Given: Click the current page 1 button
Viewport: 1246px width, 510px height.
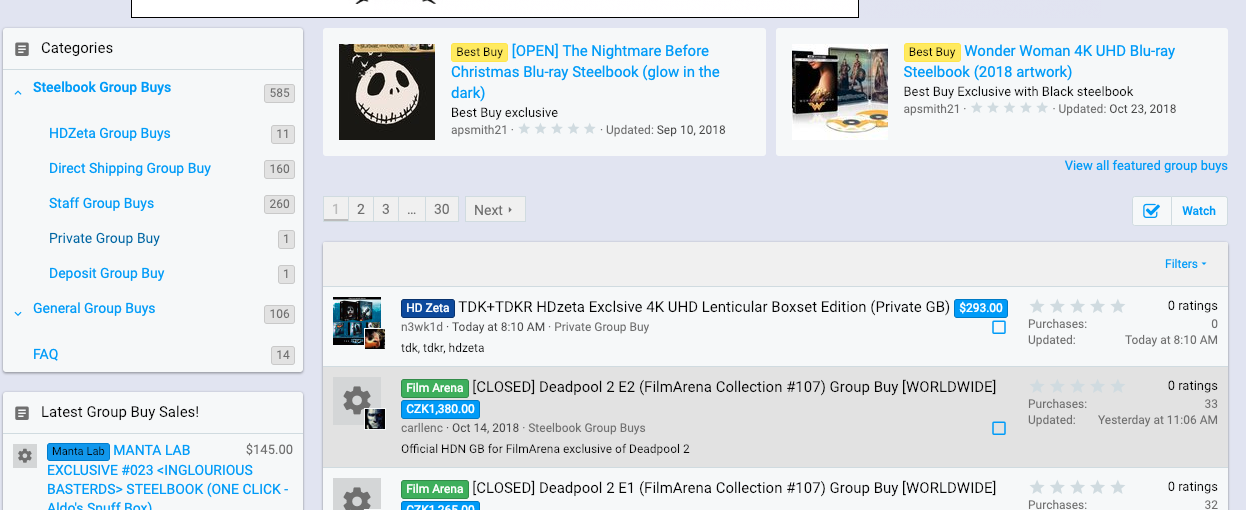Looking at the screenshot, I should pyautogui.click(x=336, y=210).
